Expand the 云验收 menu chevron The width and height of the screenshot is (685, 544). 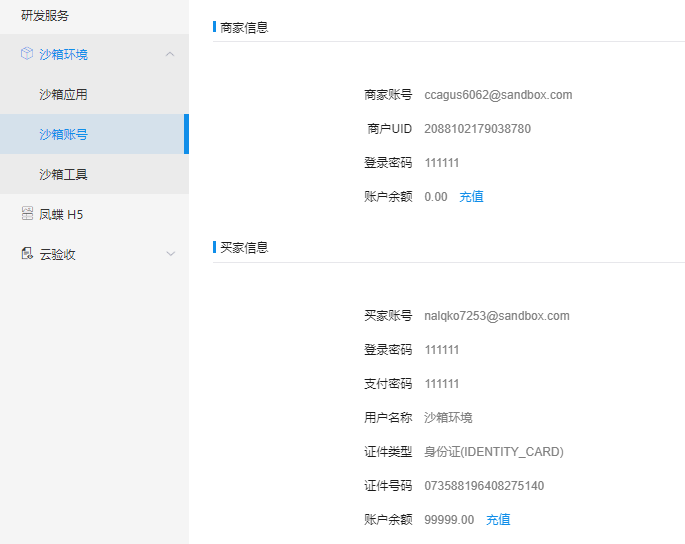pyautogui.click(x=170, y=253)
